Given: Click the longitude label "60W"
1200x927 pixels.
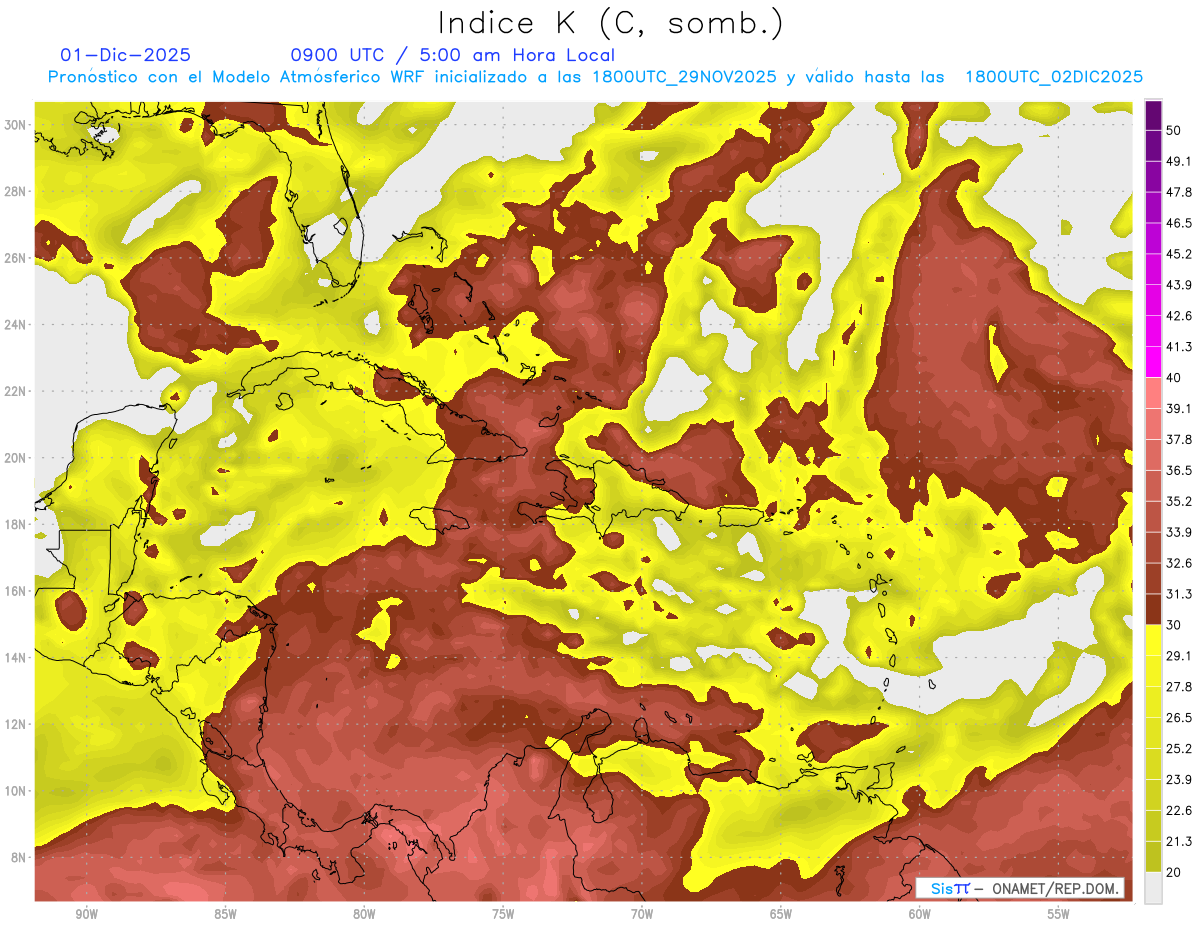Looking at the screenshot, I should [920, 914].
